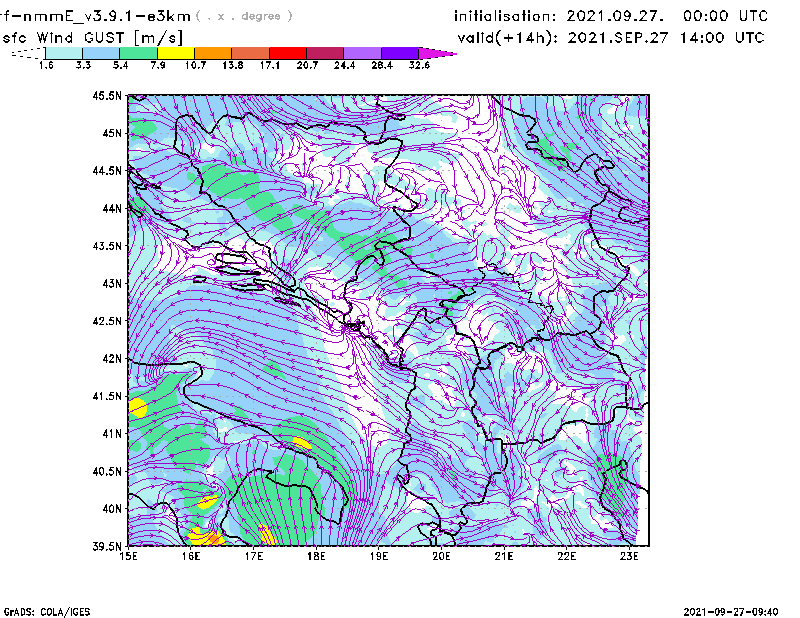Click the 43N latitude label
800x618 pixels.
pyautogui.click(x=112, y=283)
